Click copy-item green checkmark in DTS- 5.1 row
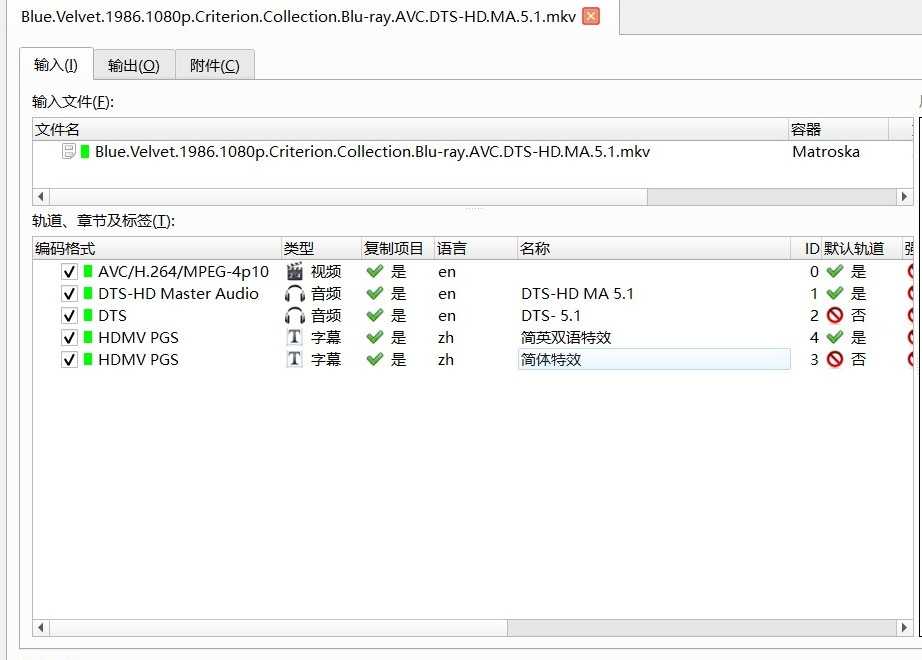Image resolution: width=922 pixels, height=660 pixels. [375, 315]
